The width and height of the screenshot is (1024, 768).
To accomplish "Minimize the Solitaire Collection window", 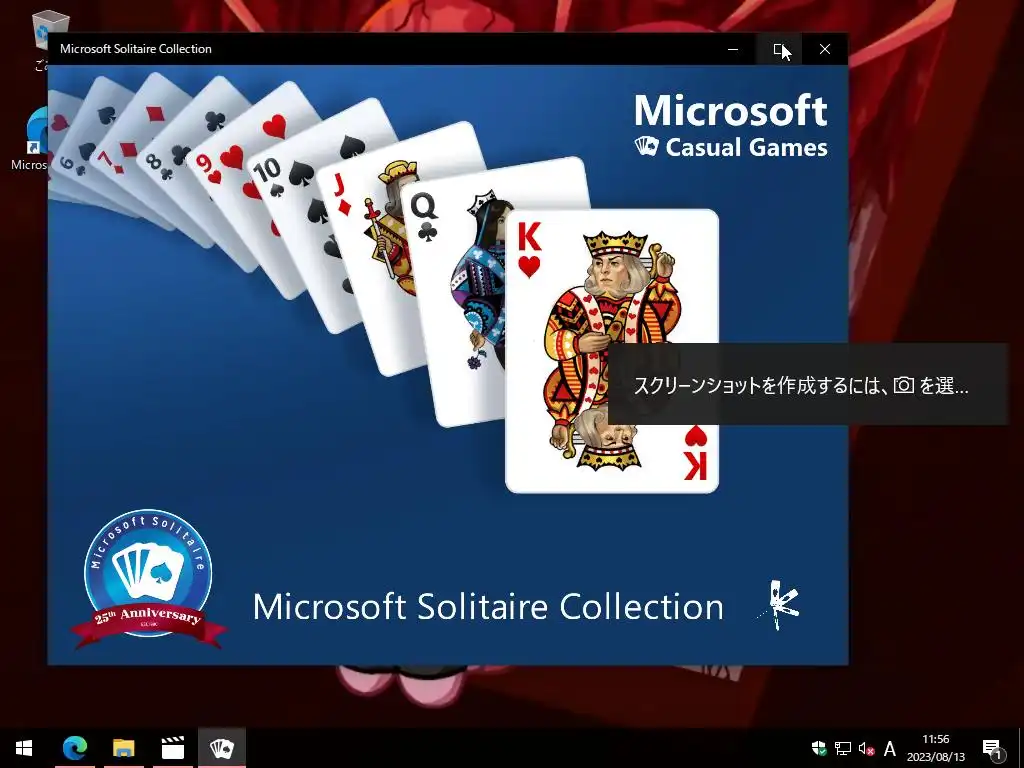I will 733,49.
